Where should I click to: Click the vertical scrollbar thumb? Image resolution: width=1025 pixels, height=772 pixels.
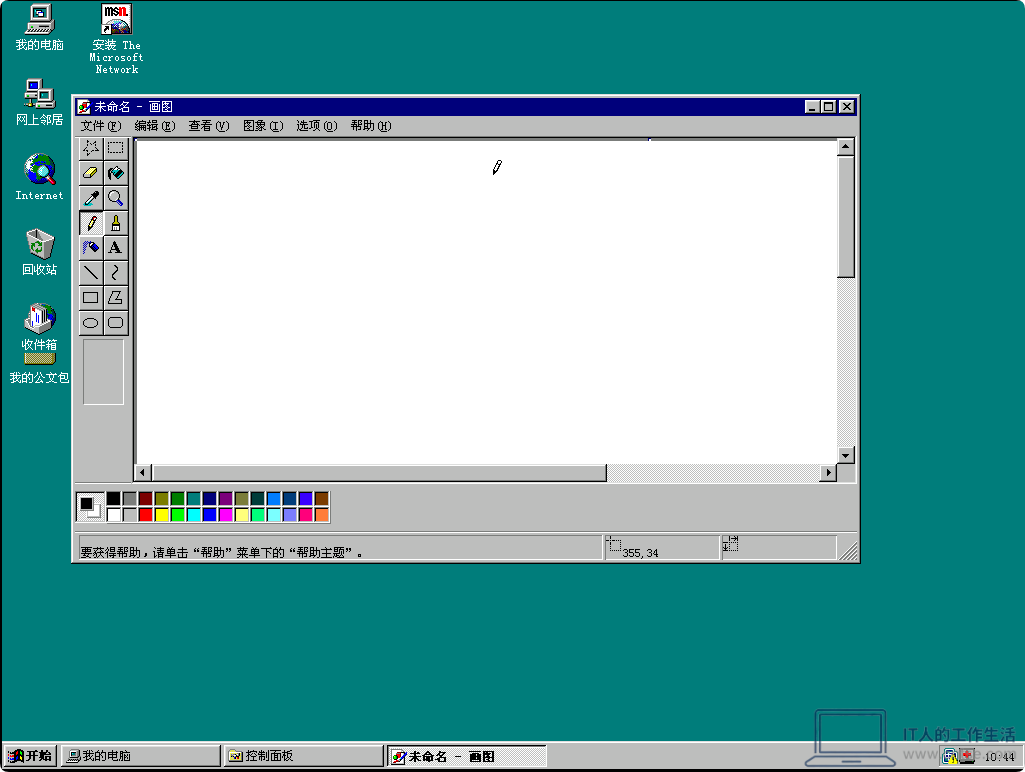click(846, 217)
